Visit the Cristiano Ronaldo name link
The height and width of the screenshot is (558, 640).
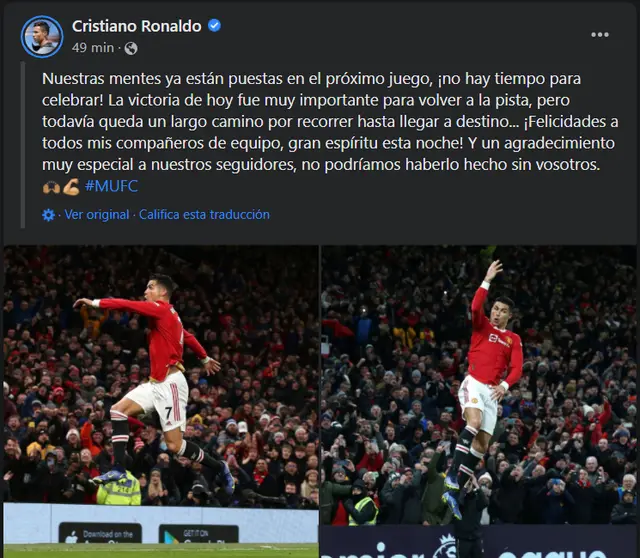[x=137, y=26]
